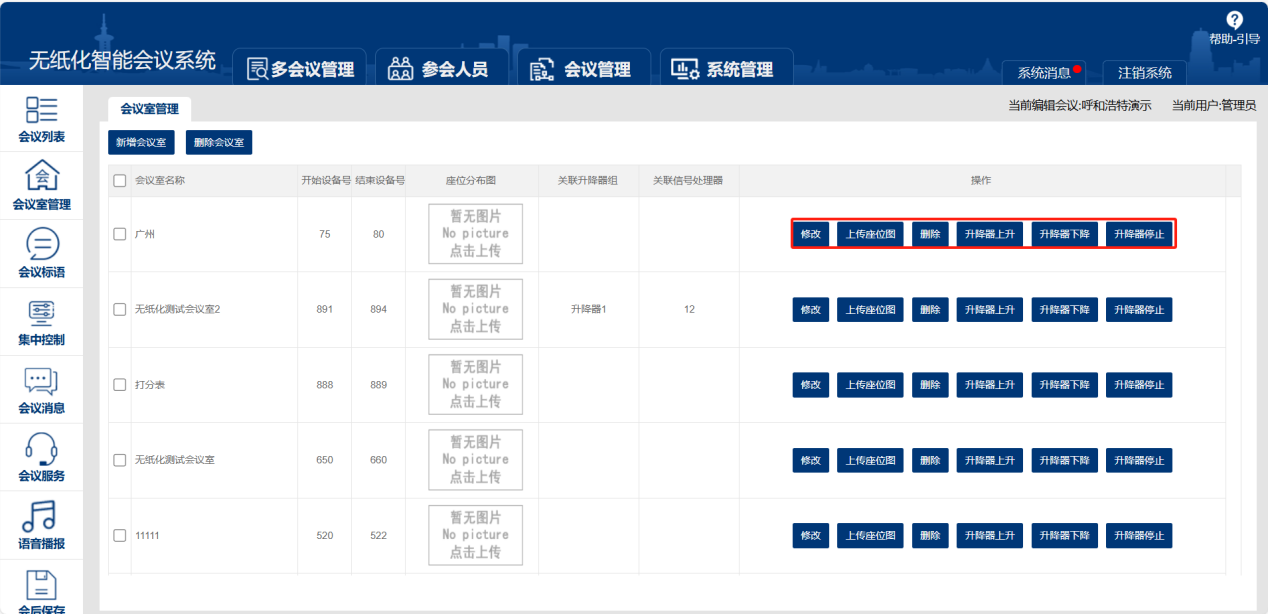Click picture placeholder in 打分表 row
Screen dimensions: 1268x614
pyautogui.click(x=475, y=385)
